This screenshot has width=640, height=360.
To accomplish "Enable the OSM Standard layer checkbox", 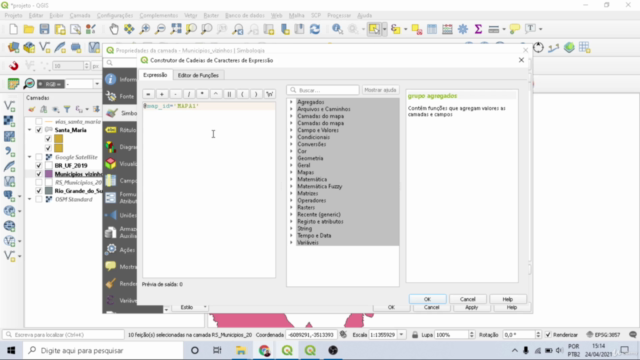I will tap(39, 199).
